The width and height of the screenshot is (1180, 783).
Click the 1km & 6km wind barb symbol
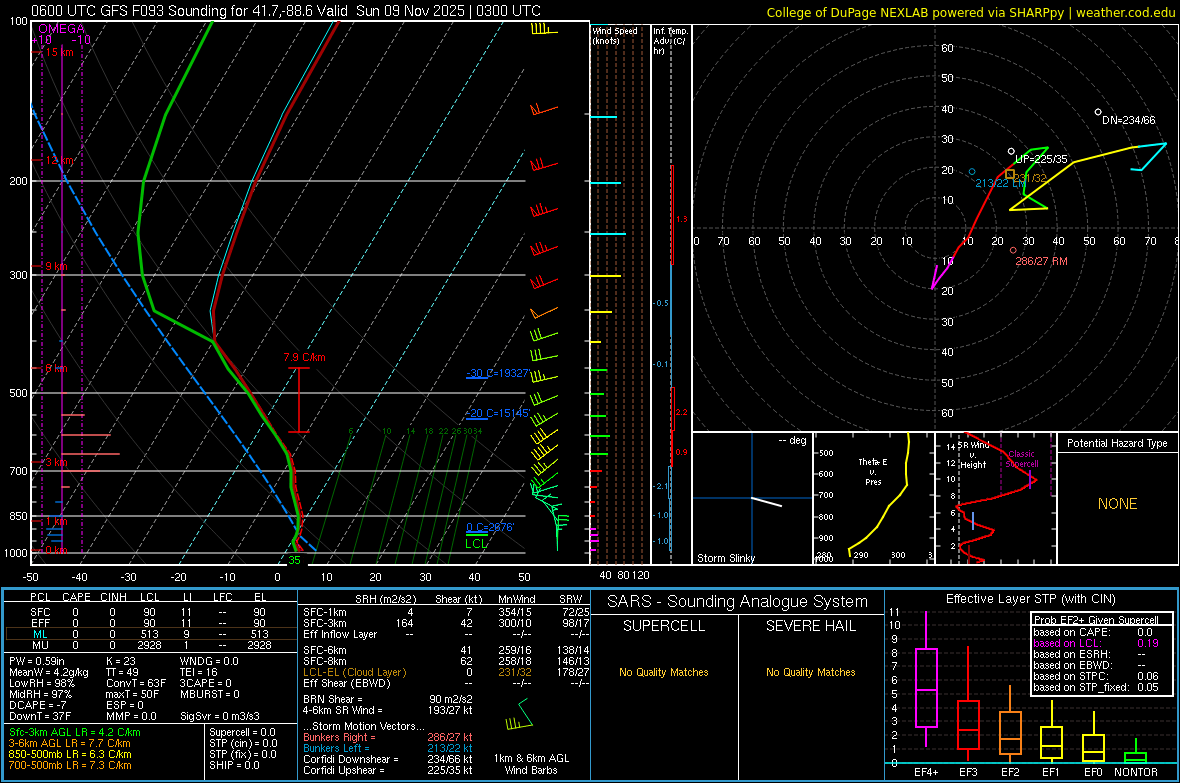tap(519, 714)
